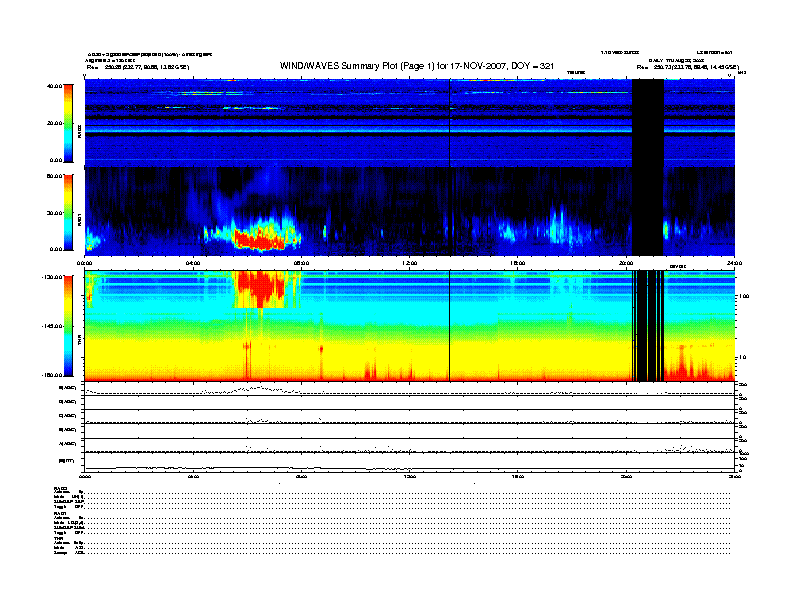Click the TNR color scale bar
This screenshot has height=612, width=792.
pyautogui.click(x=68, y=326)
